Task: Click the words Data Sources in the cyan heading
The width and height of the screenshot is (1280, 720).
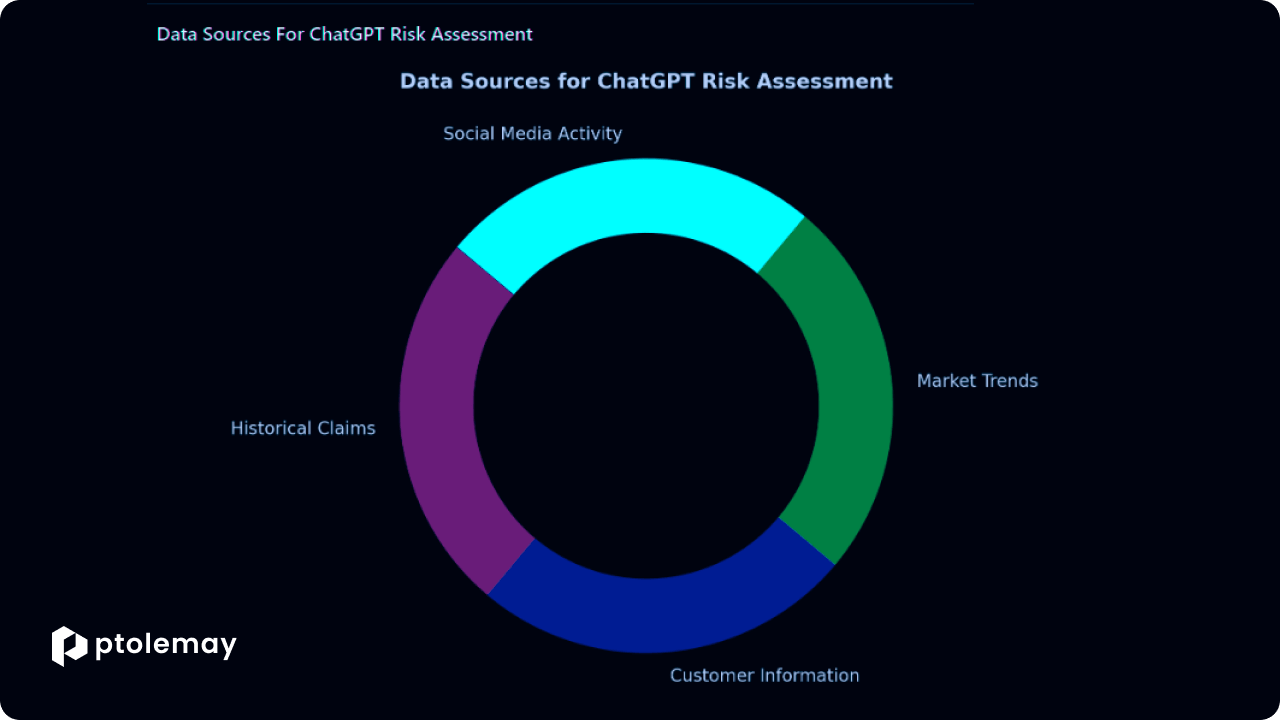Action: coord(204,34)
